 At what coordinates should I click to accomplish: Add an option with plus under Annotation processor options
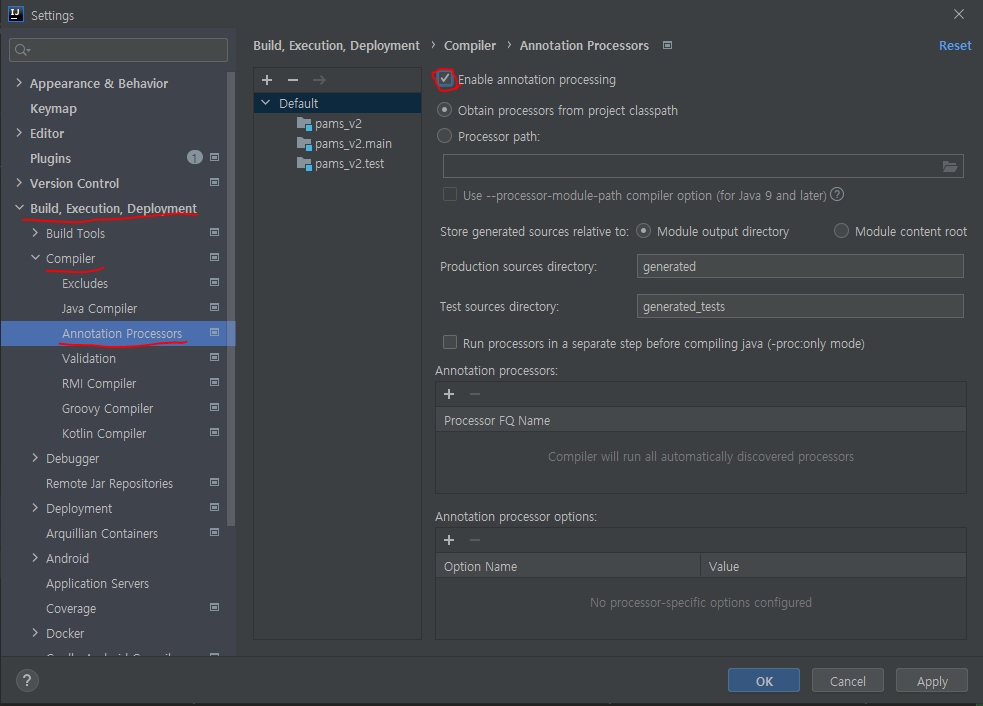[449, 540]
